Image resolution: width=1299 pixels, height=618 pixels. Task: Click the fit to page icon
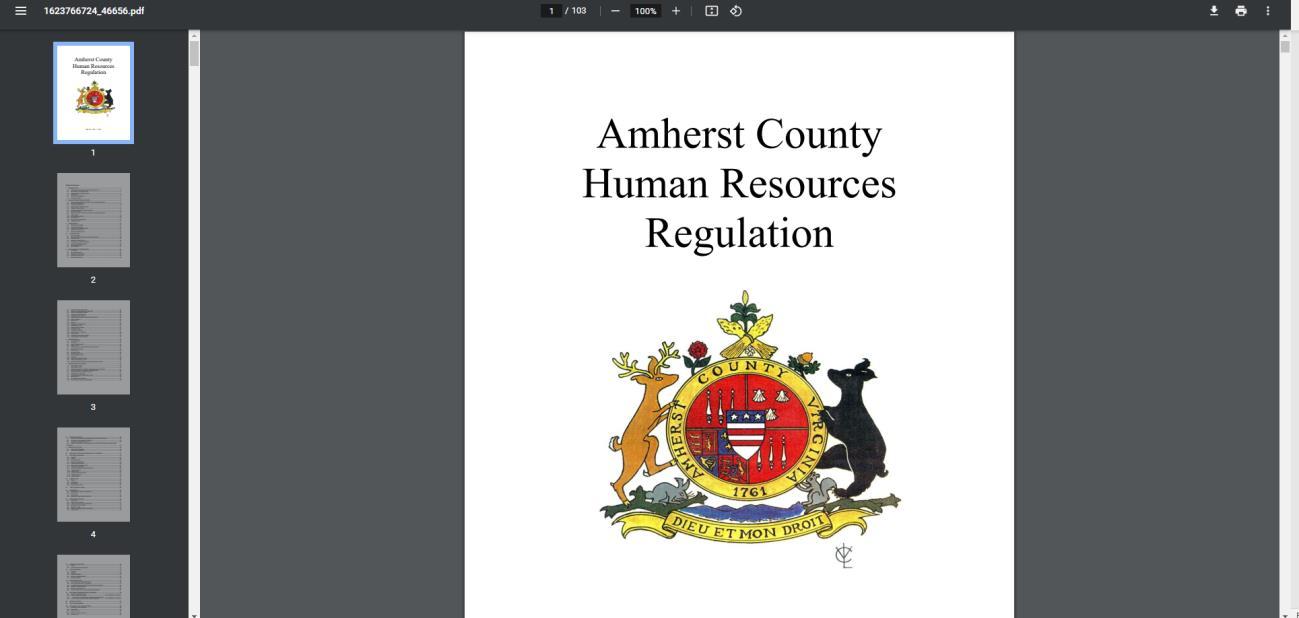click(x=712, y=11)
